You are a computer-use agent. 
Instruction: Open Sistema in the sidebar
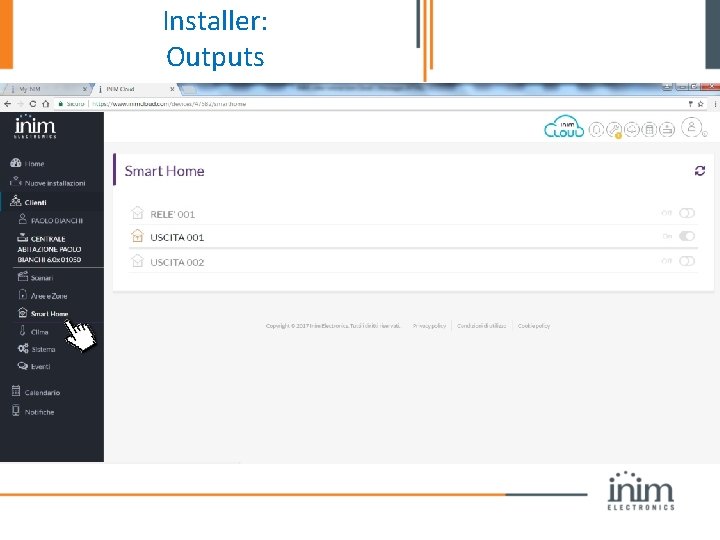[36, 349]
